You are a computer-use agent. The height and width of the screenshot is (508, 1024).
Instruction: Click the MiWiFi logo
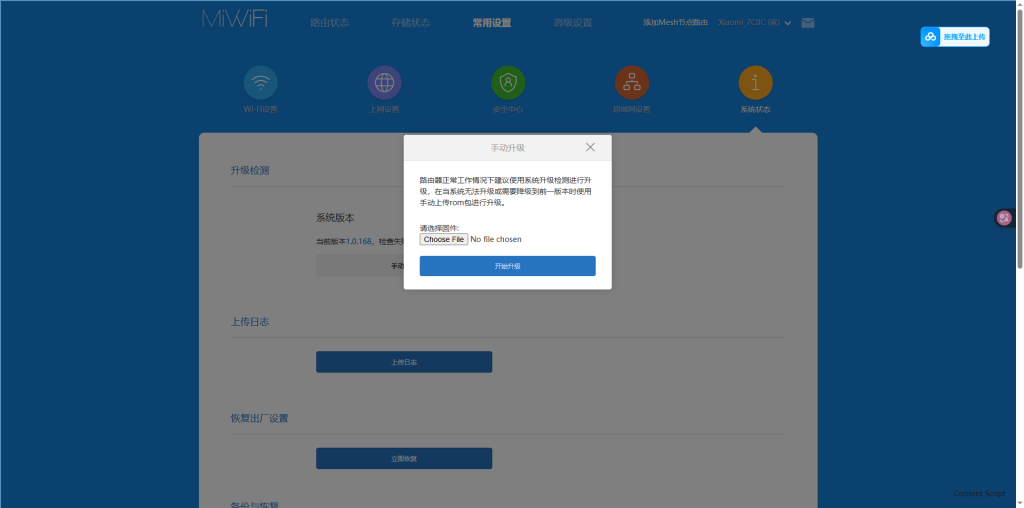click(235, 19)
